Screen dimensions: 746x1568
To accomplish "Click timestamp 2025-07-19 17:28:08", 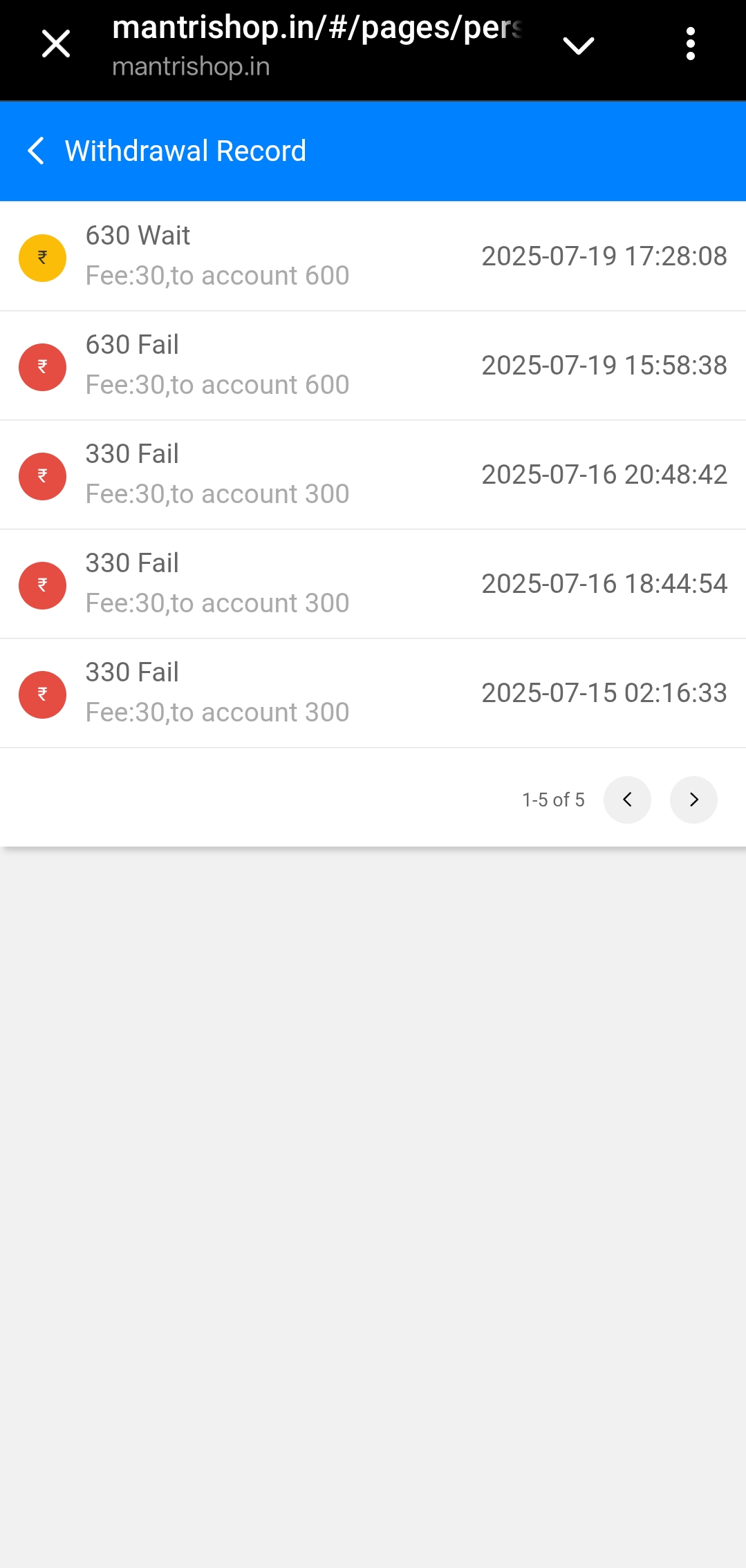I will (604, 256).
